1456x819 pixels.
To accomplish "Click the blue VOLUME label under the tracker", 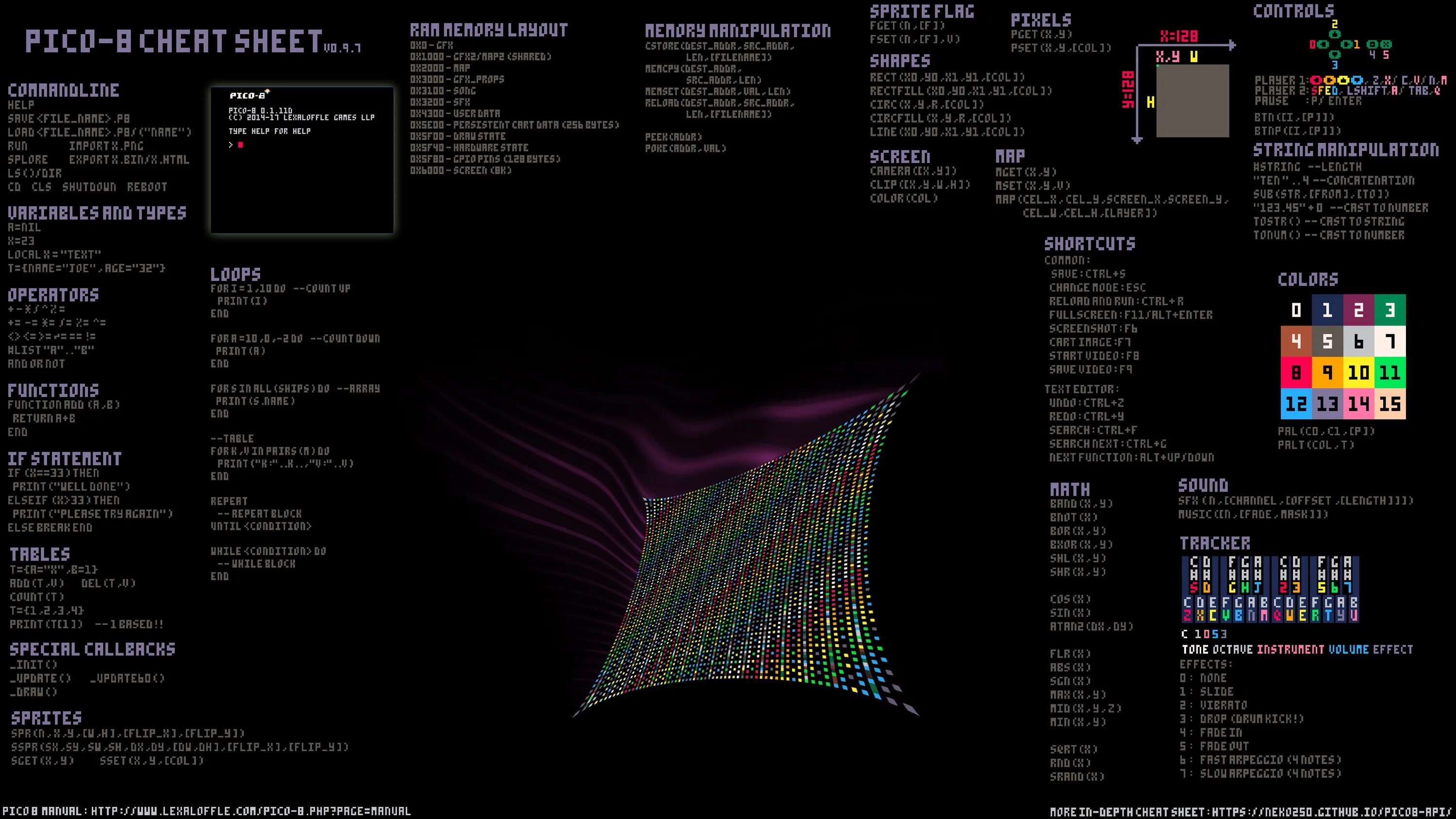I will (x=1348, y=650).
